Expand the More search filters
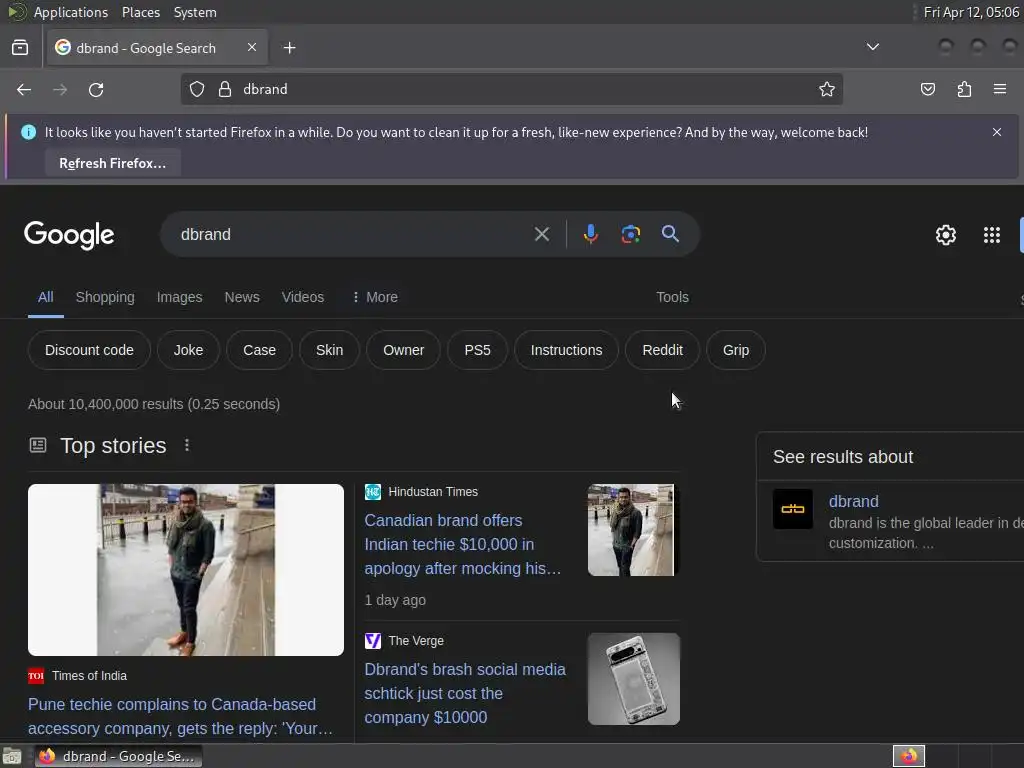 [x=375, y=297]
